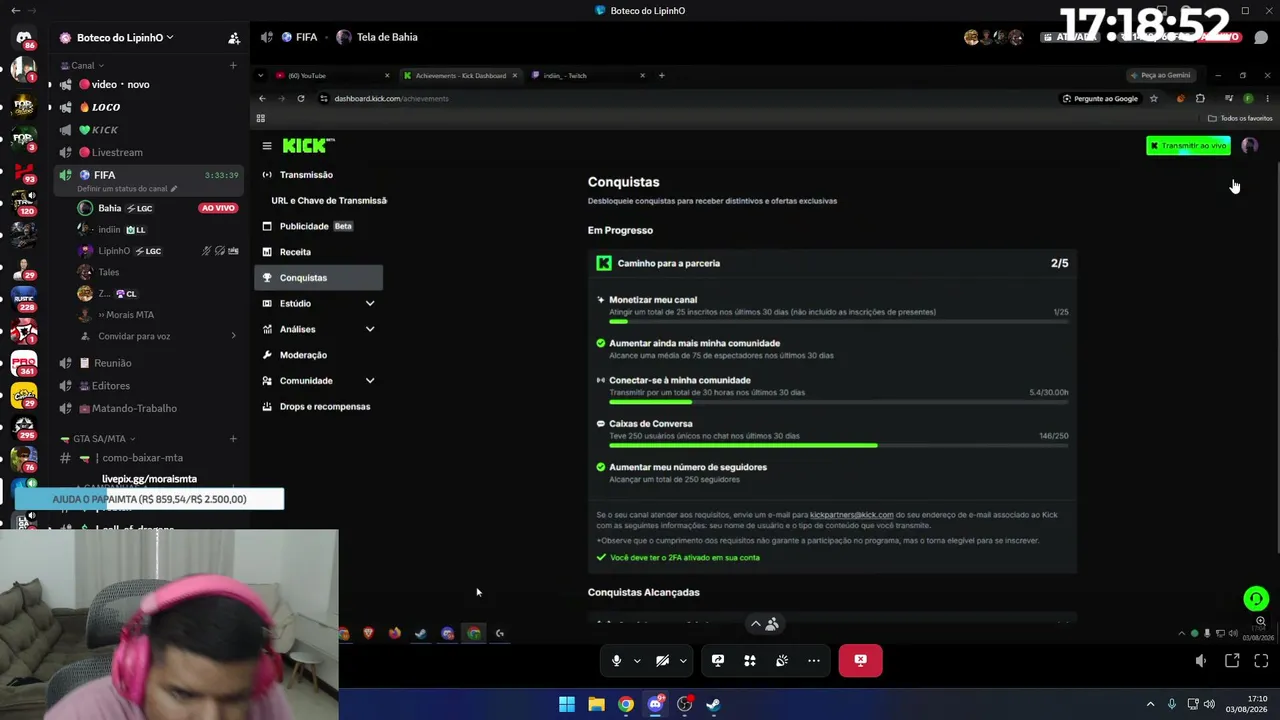Enter fullscreen for the stream
This screenshot has width=1280, height=720.
1261,661
